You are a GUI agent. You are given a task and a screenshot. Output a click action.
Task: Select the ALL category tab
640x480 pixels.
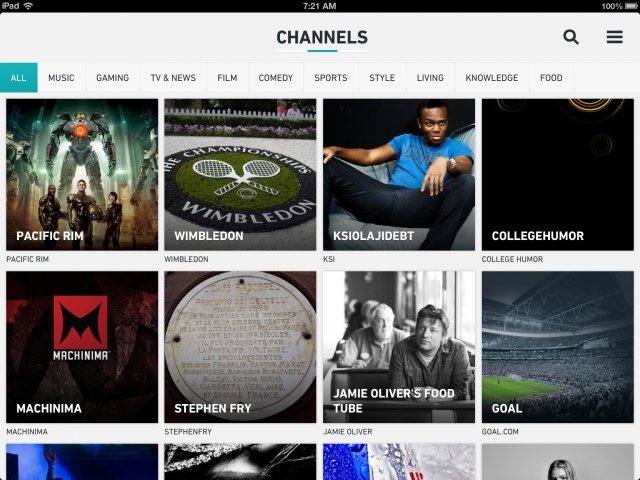coord(19,78)
